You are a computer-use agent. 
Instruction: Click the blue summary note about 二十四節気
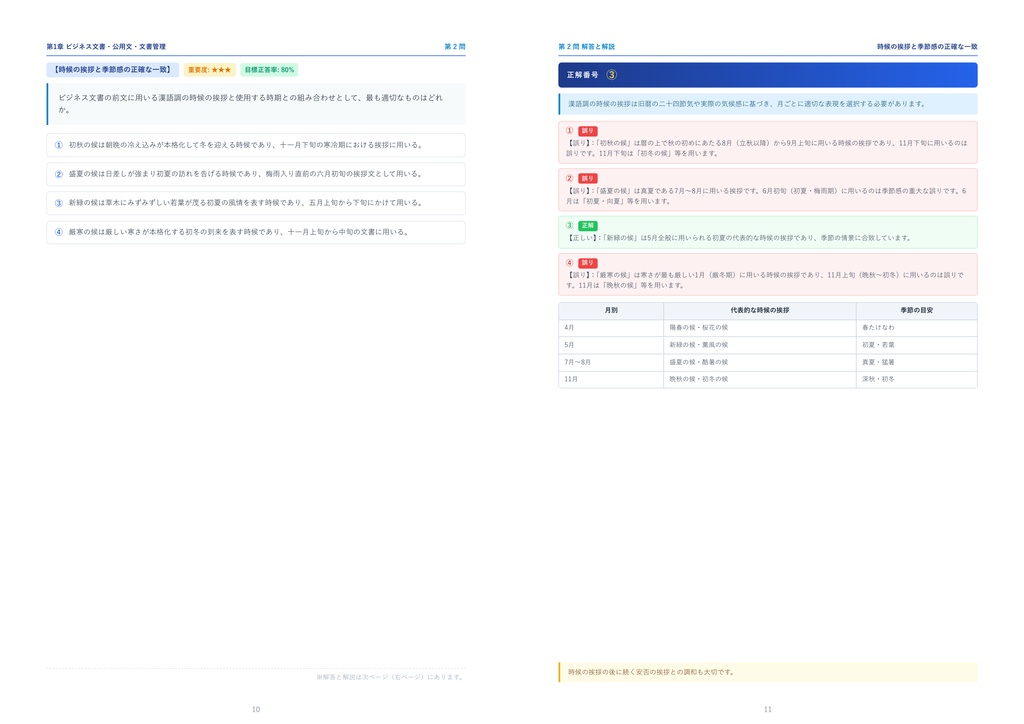coord(768,104)
